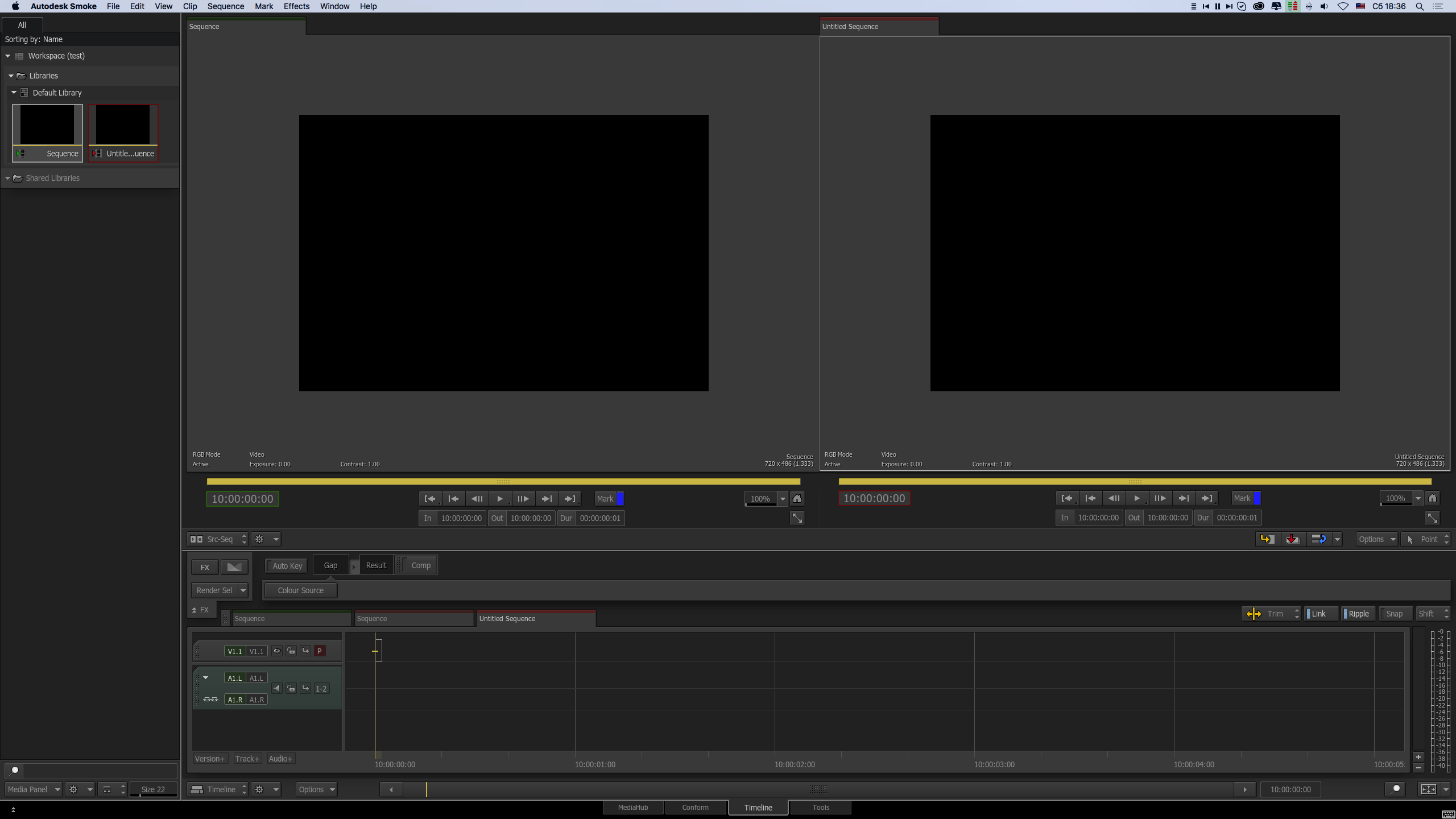Click the macOS Spotlight search icon
Viewport: 1456px width, 819px height.
pyautogui.click(x=1420, y=6)
